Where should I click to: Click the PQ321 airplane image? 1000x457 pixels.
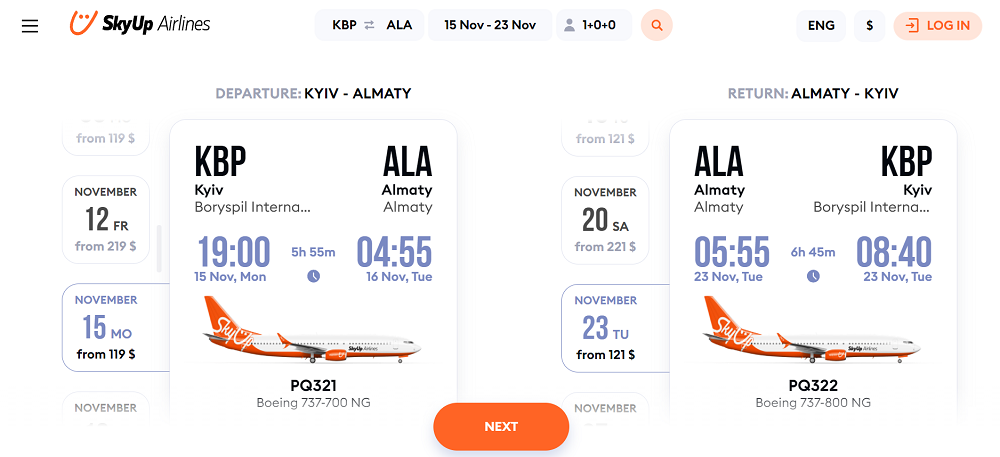312,330
